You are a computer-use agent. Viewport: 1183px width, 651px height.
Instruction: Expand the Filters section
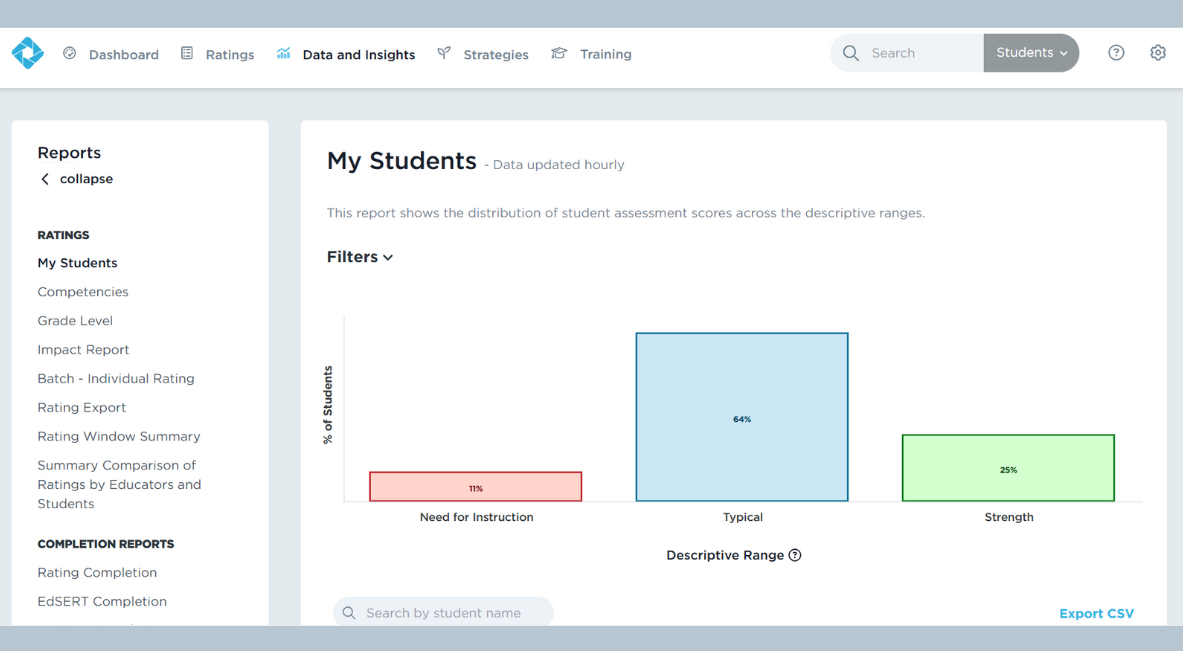coord(360,257)
